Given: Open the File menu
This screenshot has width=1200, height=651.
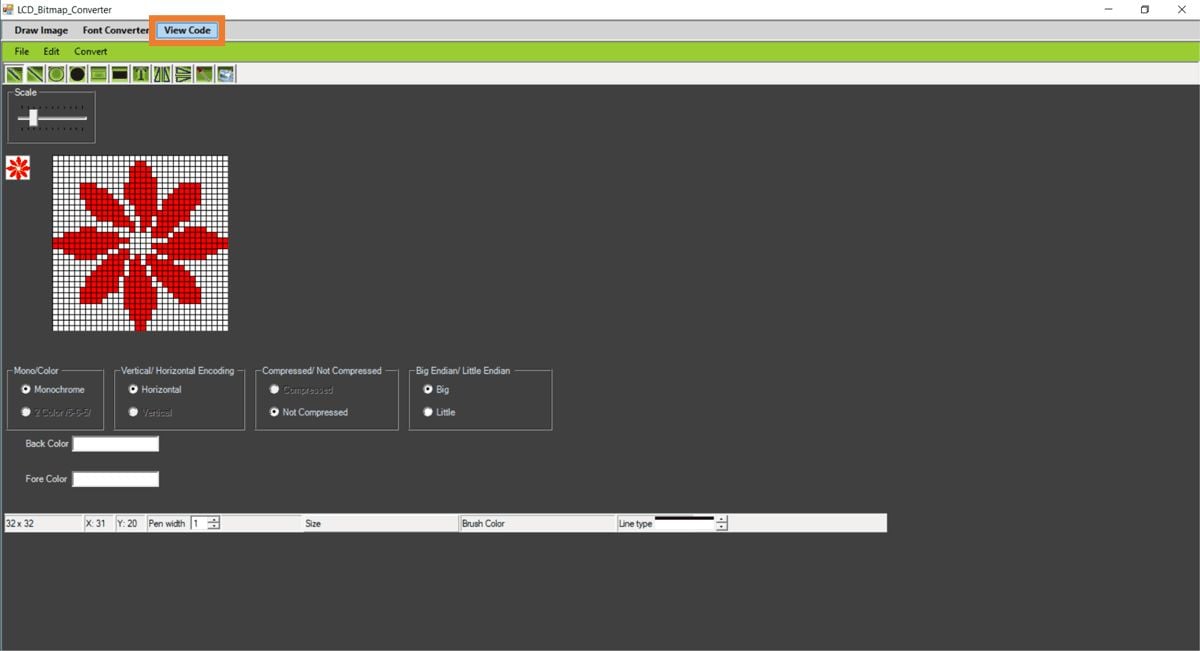Looking at the screenshot, I should pyautogui.click(x=22, y=51).
